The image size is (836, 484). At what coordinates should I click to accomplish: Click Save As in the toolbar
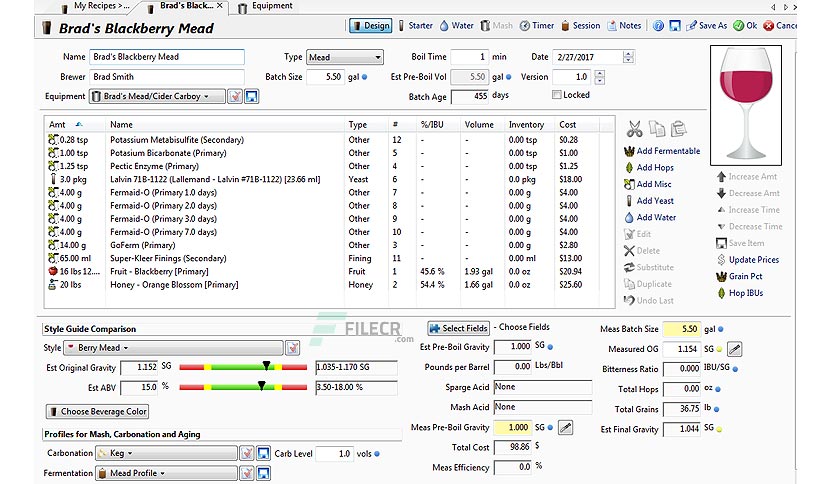[x=706, y=26]
